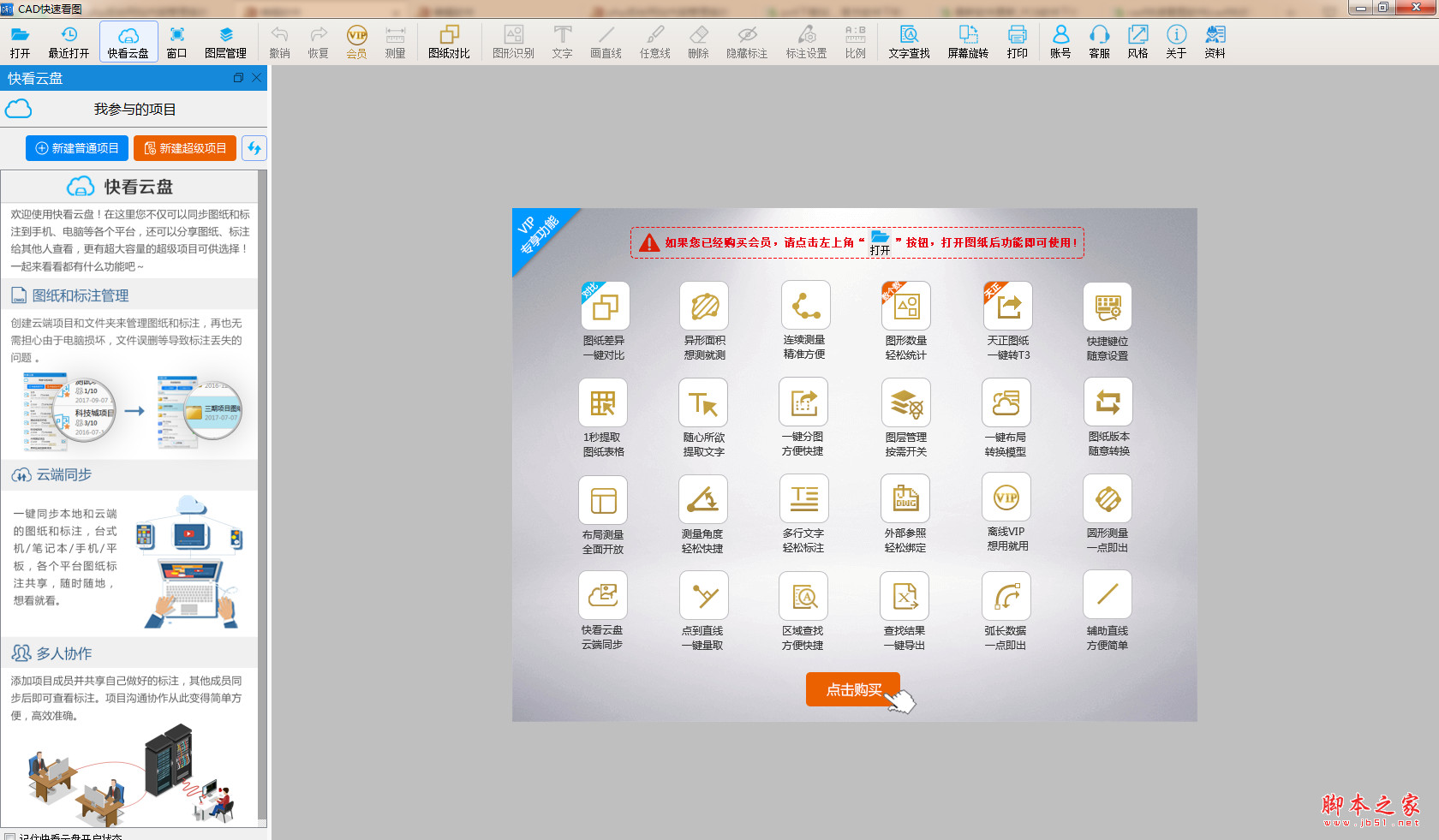
Task: Toggle 隐藏标注 hide annotations
Action: tap(747, 41)
